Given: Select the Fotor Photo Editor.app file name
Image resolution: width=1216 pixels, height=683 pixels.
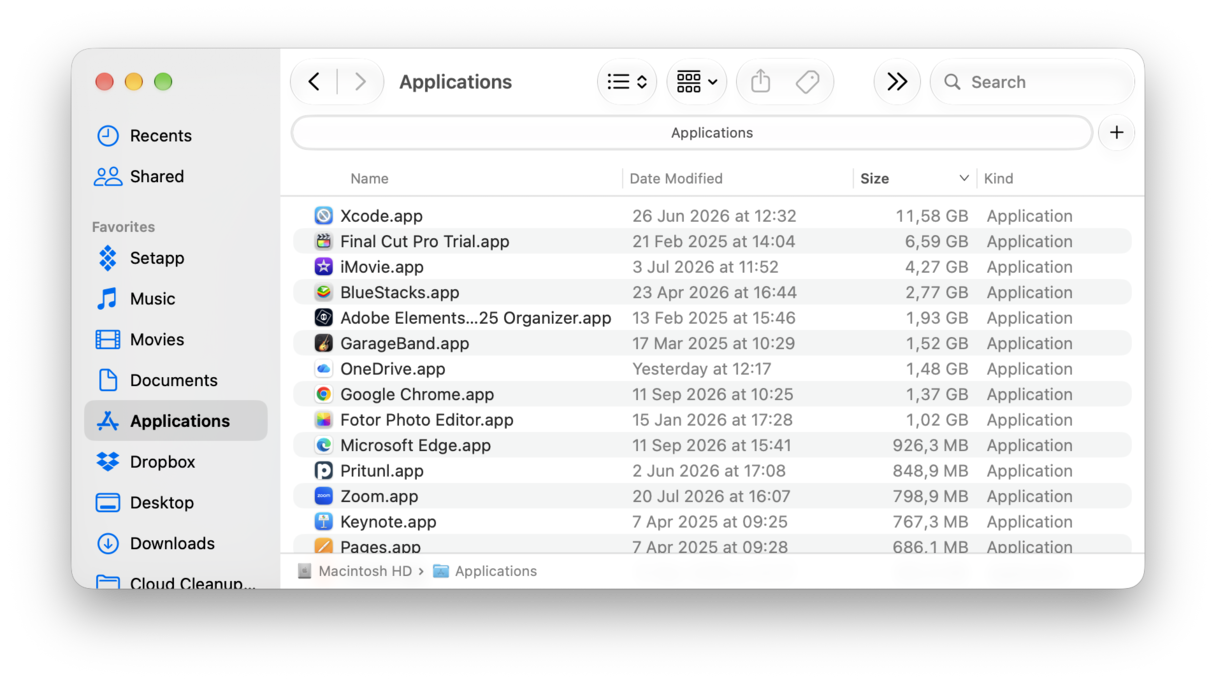Looking at the screenshot, I should (x=427, y=420).
